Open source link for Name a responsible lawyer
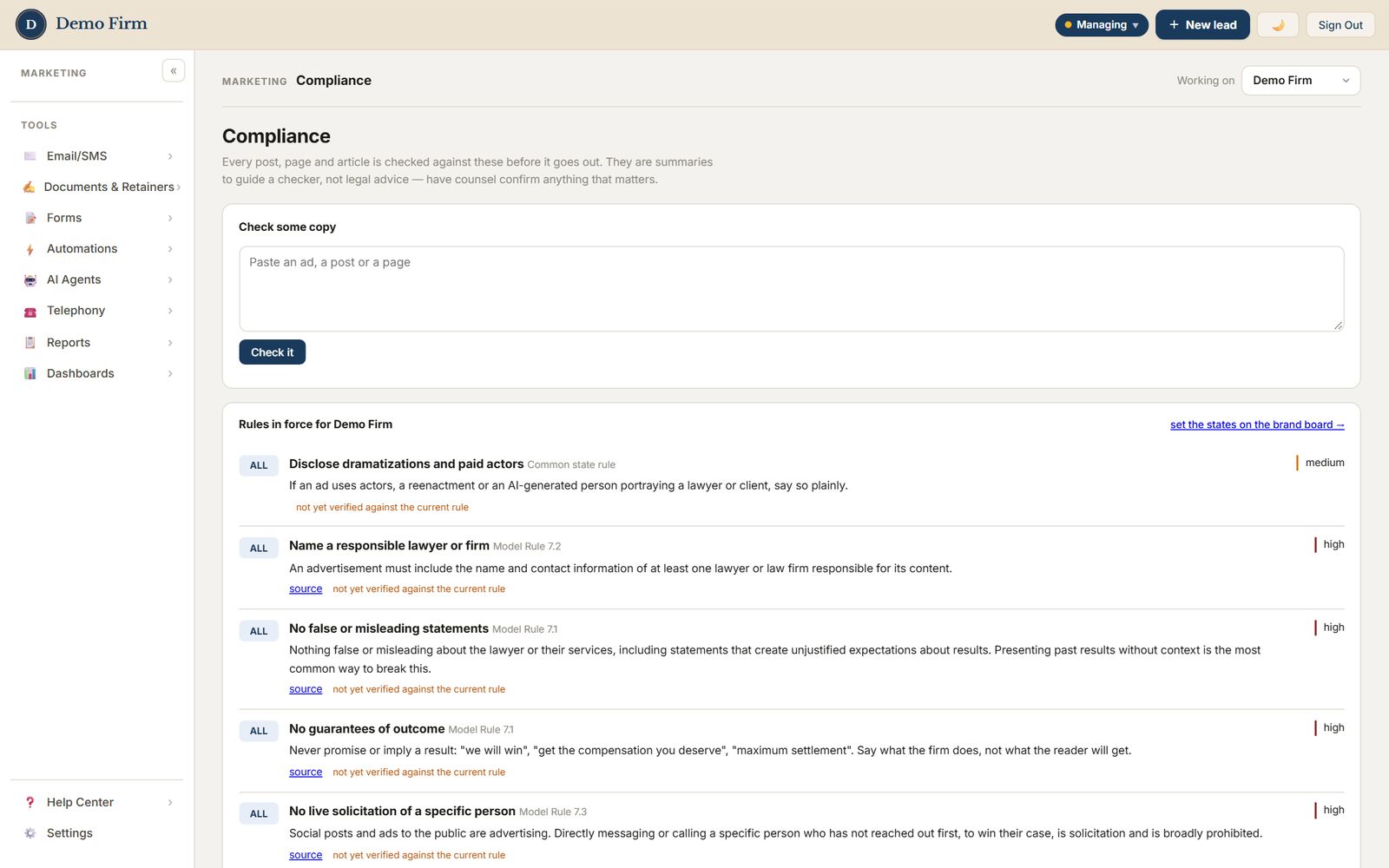Image resolution: width=1389 pixels, height=868 pixels. point(306,589)
